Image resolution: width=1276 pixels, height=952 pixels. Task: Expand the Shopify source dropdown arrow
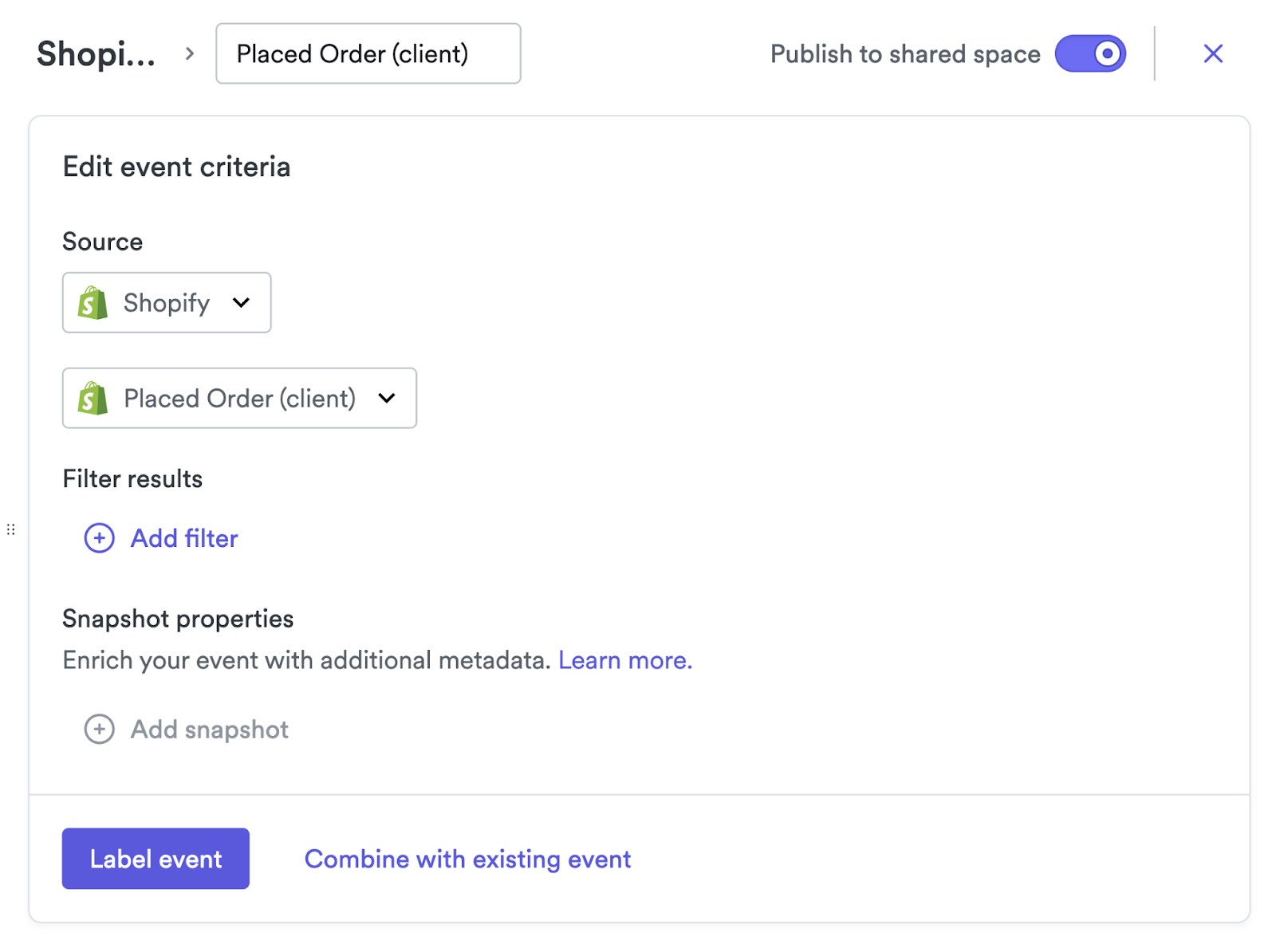(x=241, y=303)
